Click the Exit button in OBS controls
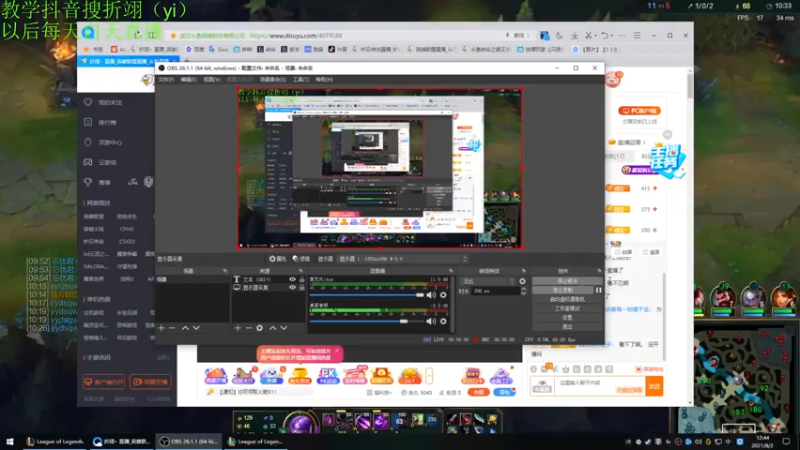The width and height of the screenshot is (800, 450). pyautogui.click(x=567, y=327)
